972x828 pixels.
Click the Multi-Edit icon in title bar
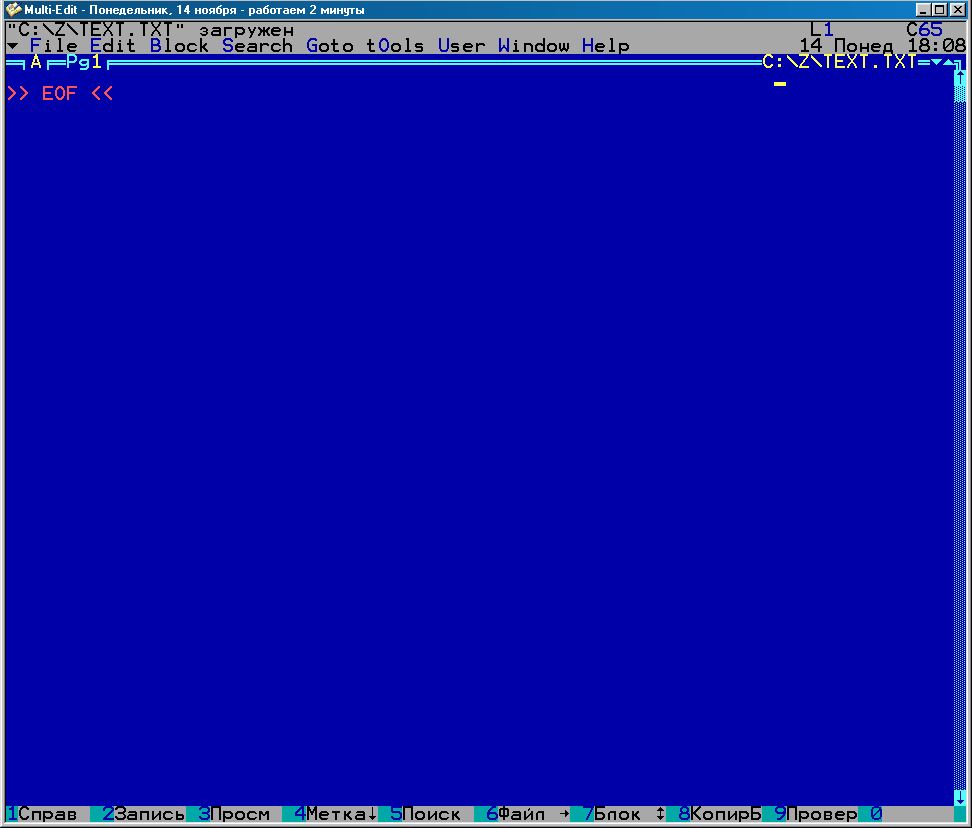click(x=13, y=9)
